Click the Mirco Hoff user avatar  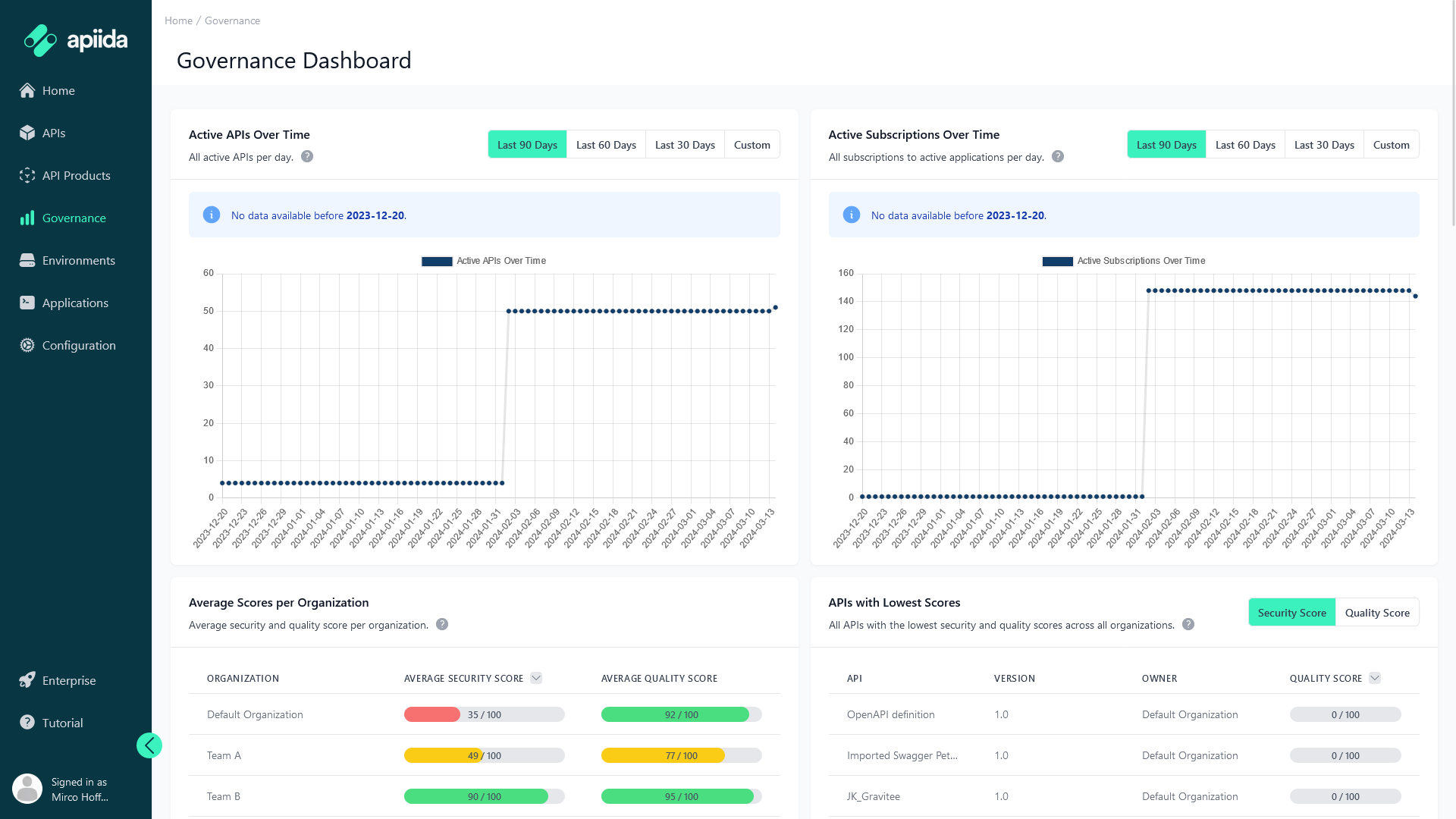click(27, 789)
